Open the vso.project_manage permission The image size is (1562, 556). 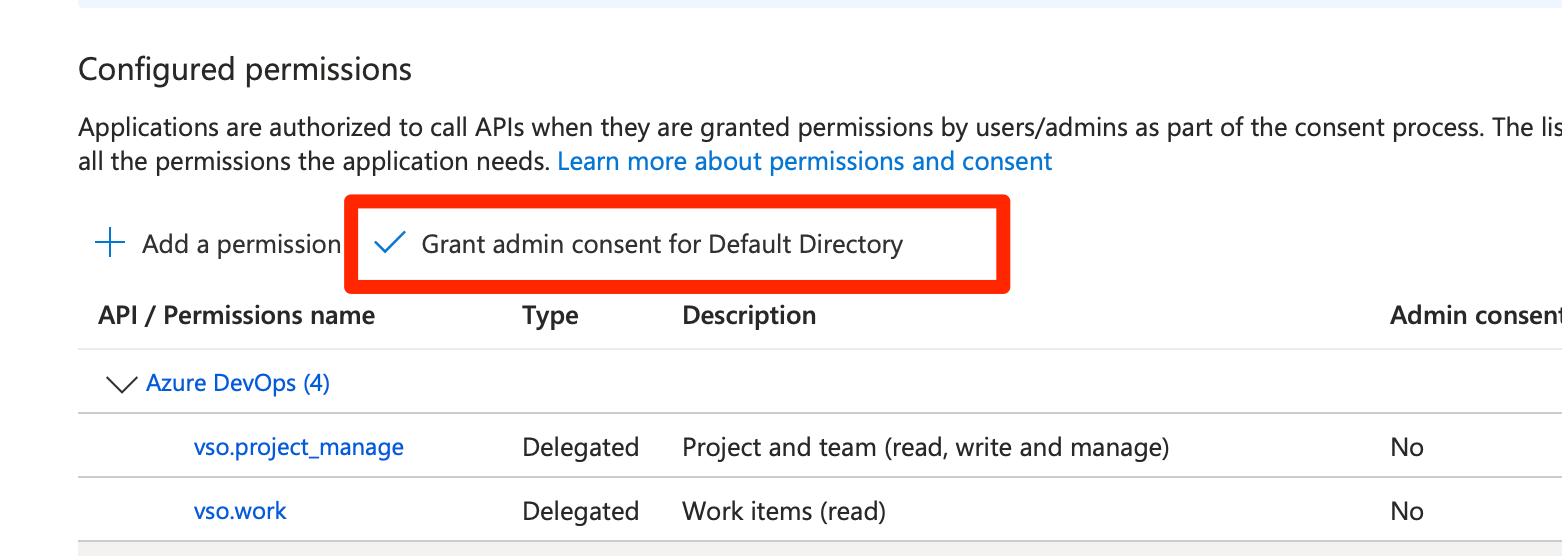[x=298, y=447]
